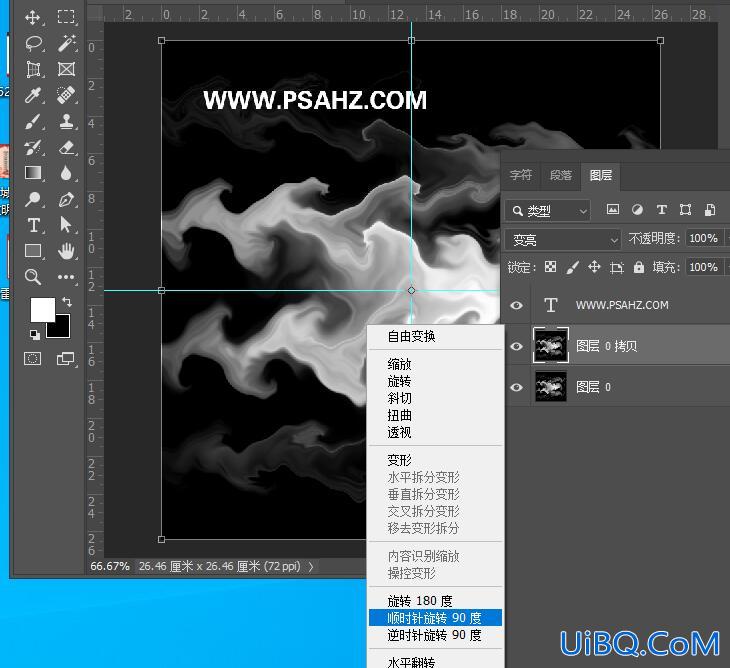Select the Move tool

[33, 18]
